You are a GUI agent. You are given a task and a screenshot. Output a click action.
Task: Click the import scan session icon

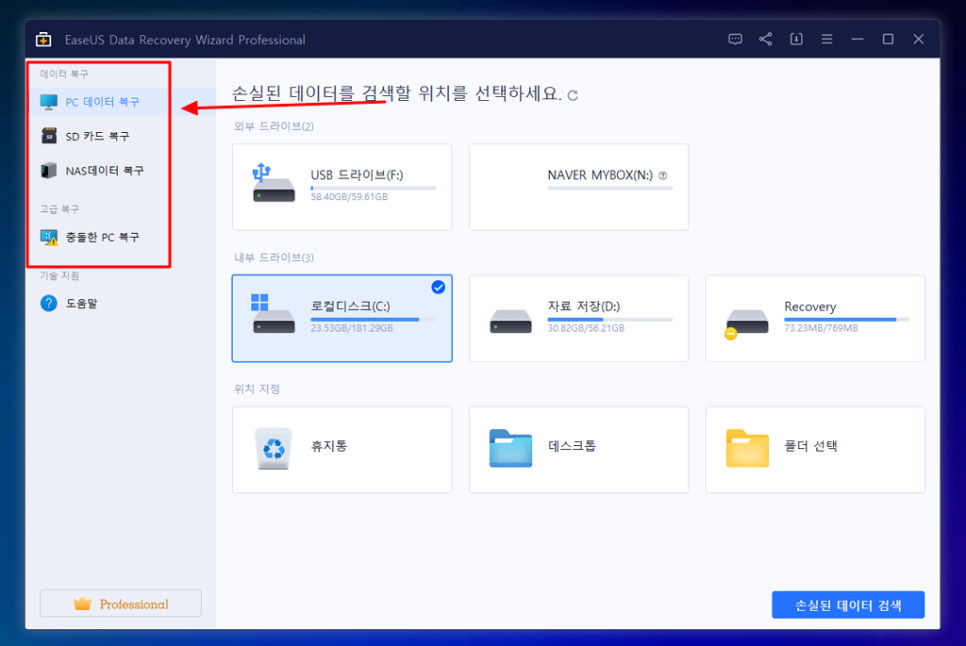point(796,39)
